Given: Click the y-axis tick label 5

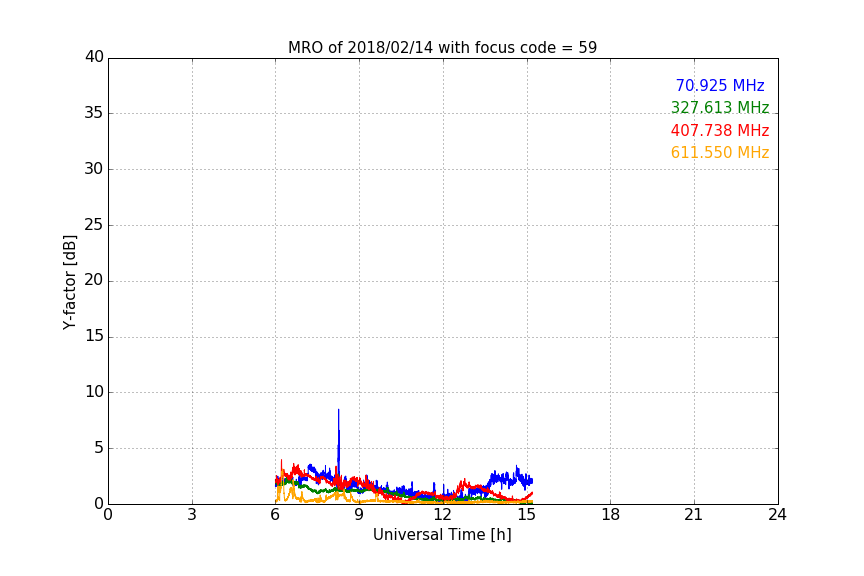Looking at the screenshot, I should tap(99, 448).
